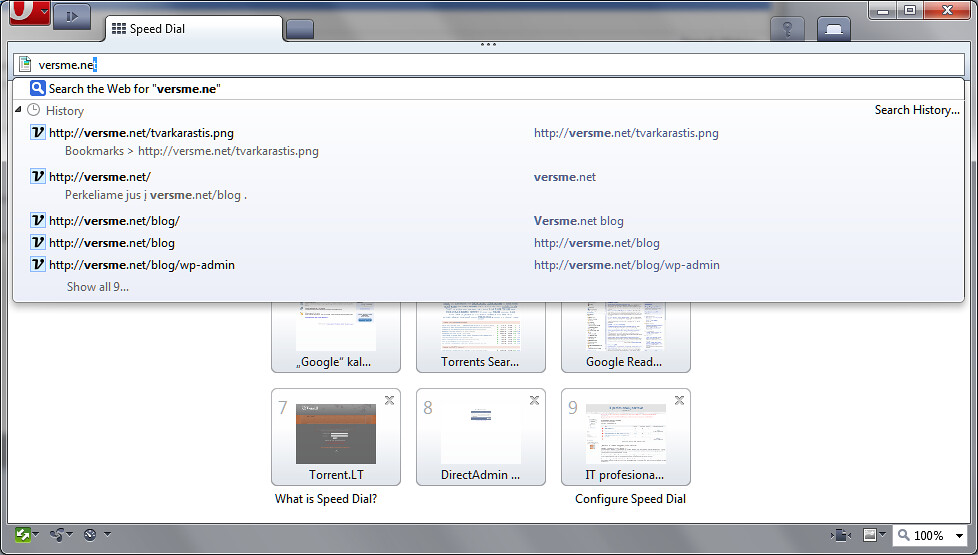This screenshot has height=555, width=978.
Task: Click favicon next to versme.net/blog/wp-admin
Action: pyautogui.click(x=37, y=264)
